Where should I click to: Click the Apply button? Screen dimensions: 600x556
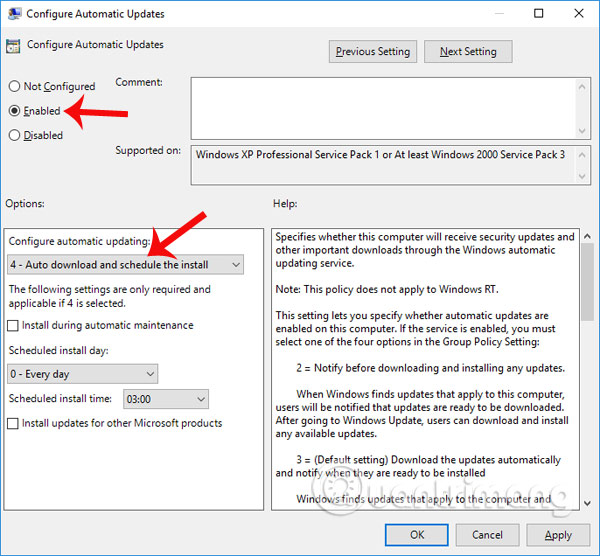[x=558, y=535]
